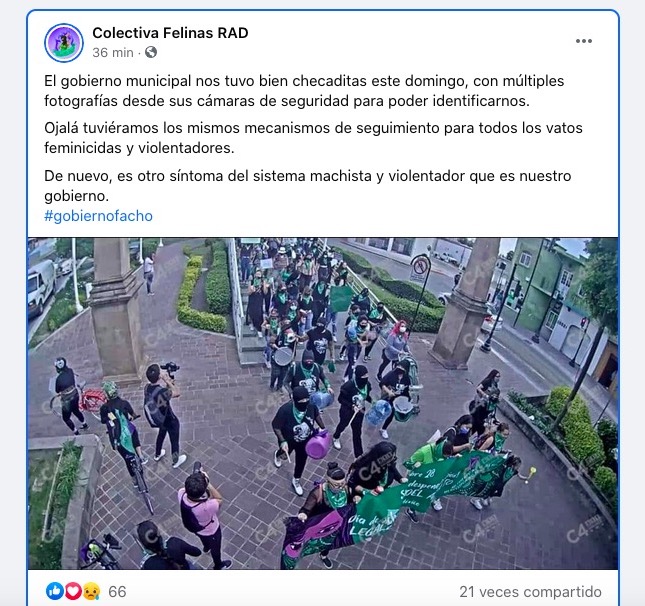View the 66 reactions count list
645x606 pixels.
[117, 592]
